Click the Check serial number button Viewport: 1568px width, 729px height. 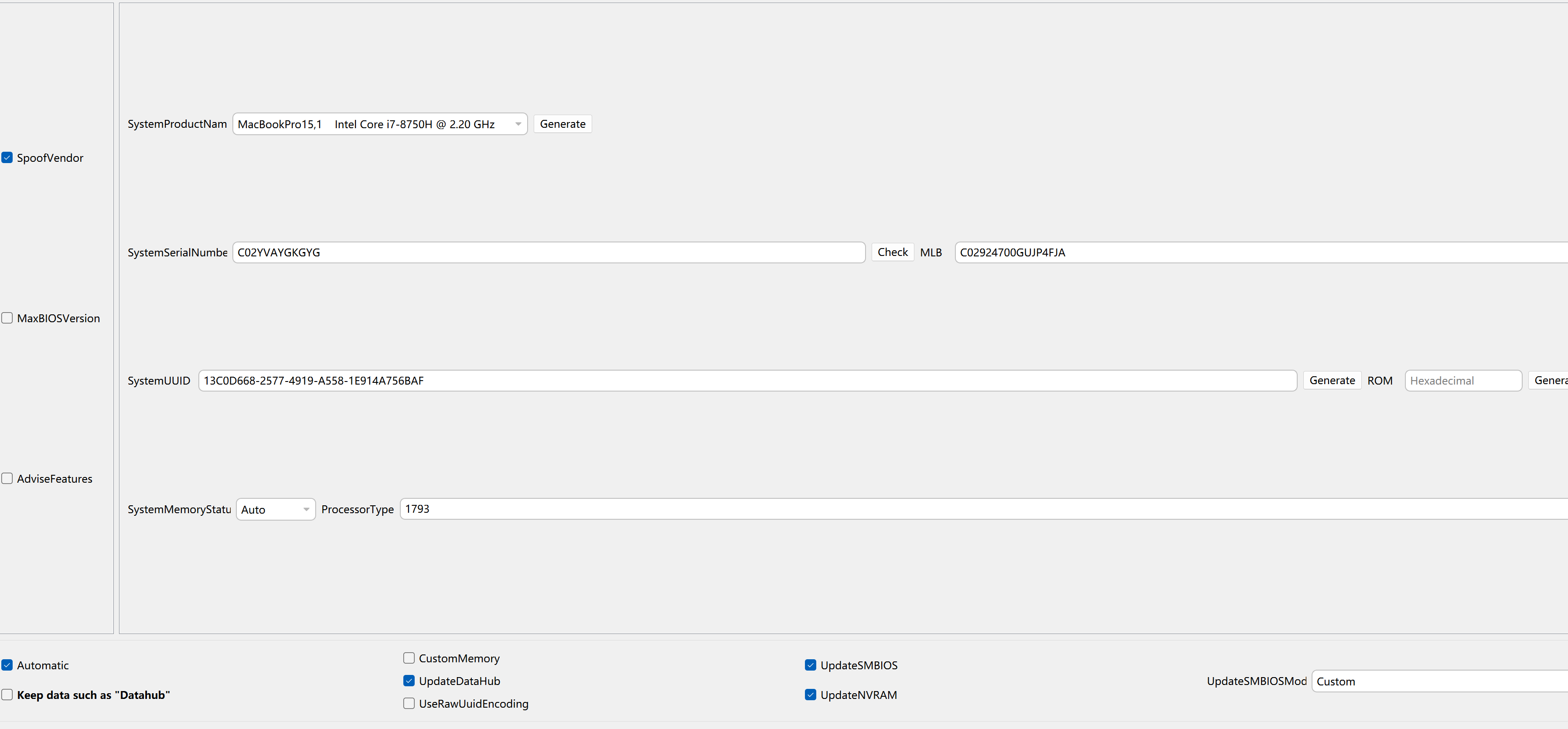(892, 252)
